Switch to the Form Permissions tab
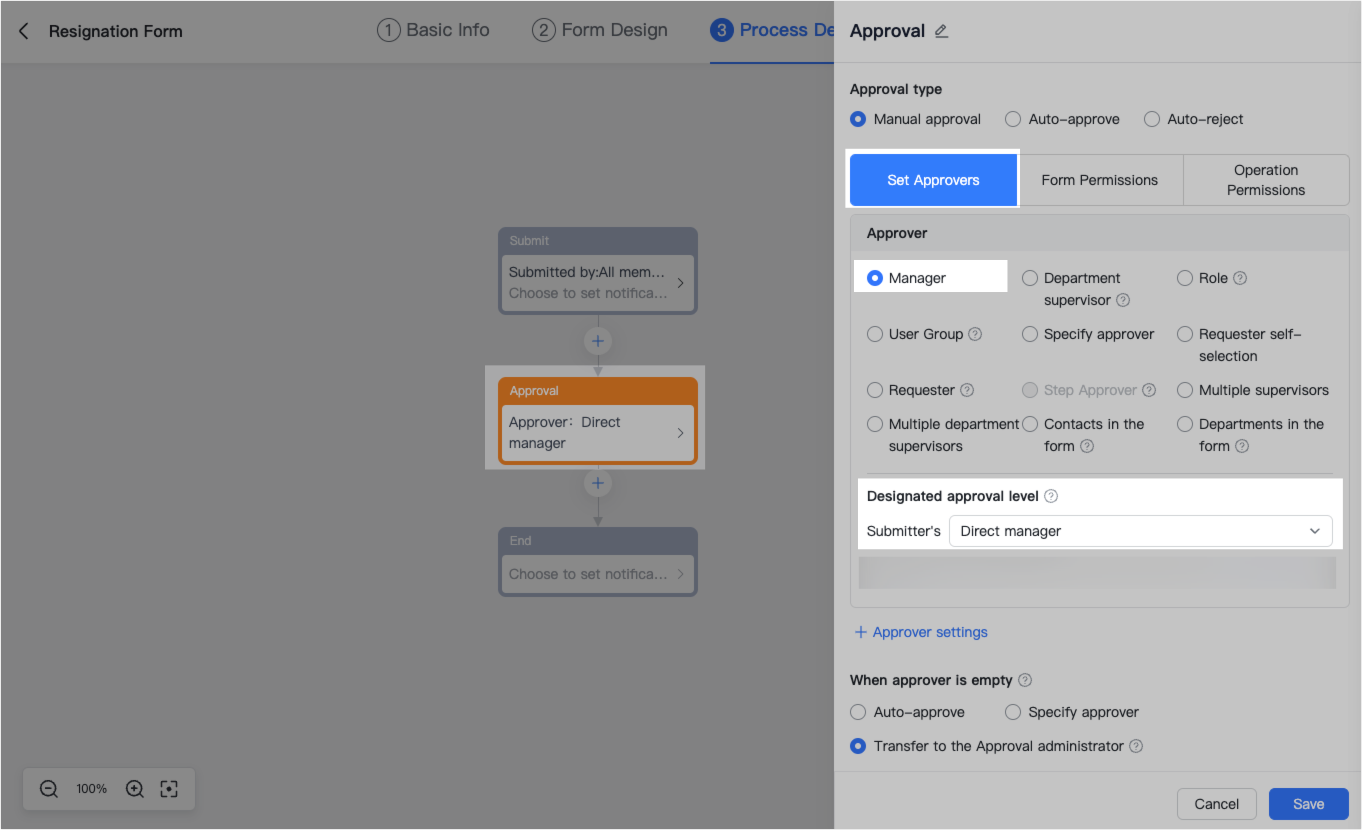1362x830 pixels. (x=1100, y=180)
